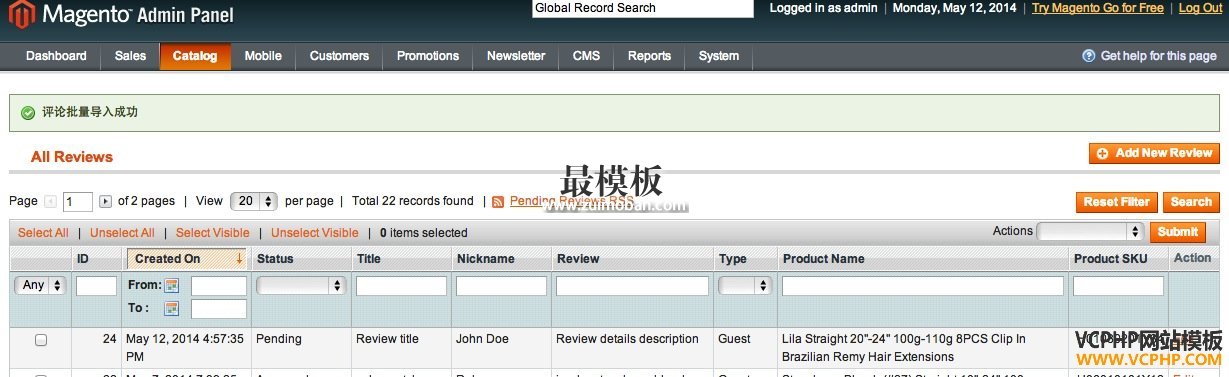1229x377 pixels.
Task: Sort by the Created On column header
Action: (186, 259)
